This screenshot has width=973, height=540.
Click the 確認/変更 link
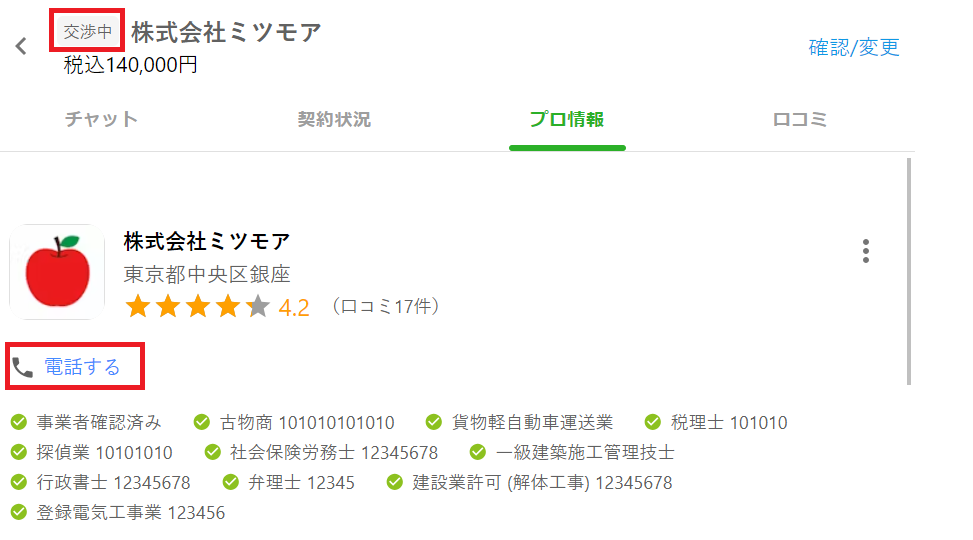coord(854,47)
